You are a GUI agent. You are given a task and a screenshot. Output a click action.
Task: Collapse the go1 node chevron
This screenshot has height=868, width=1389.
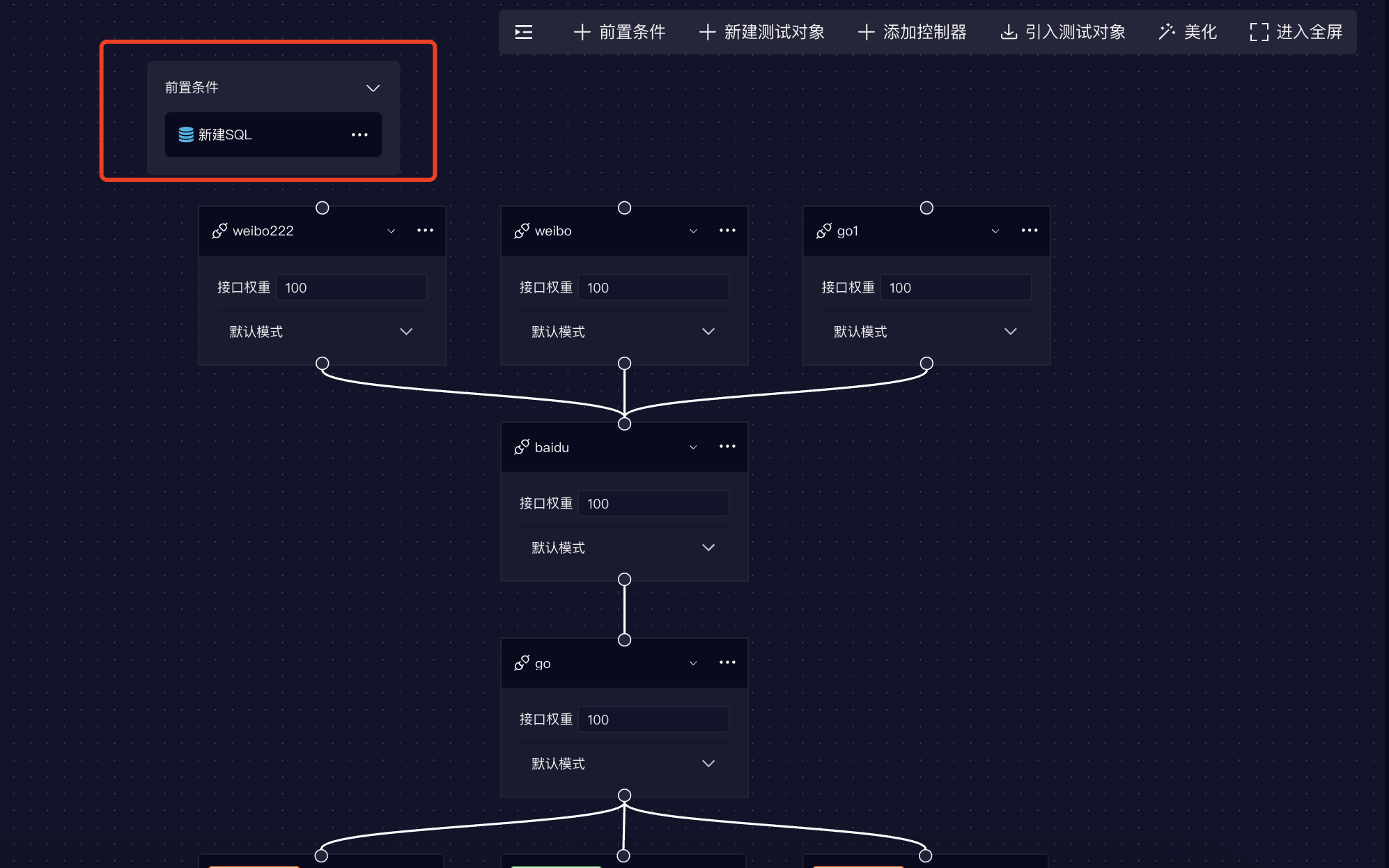995,231
